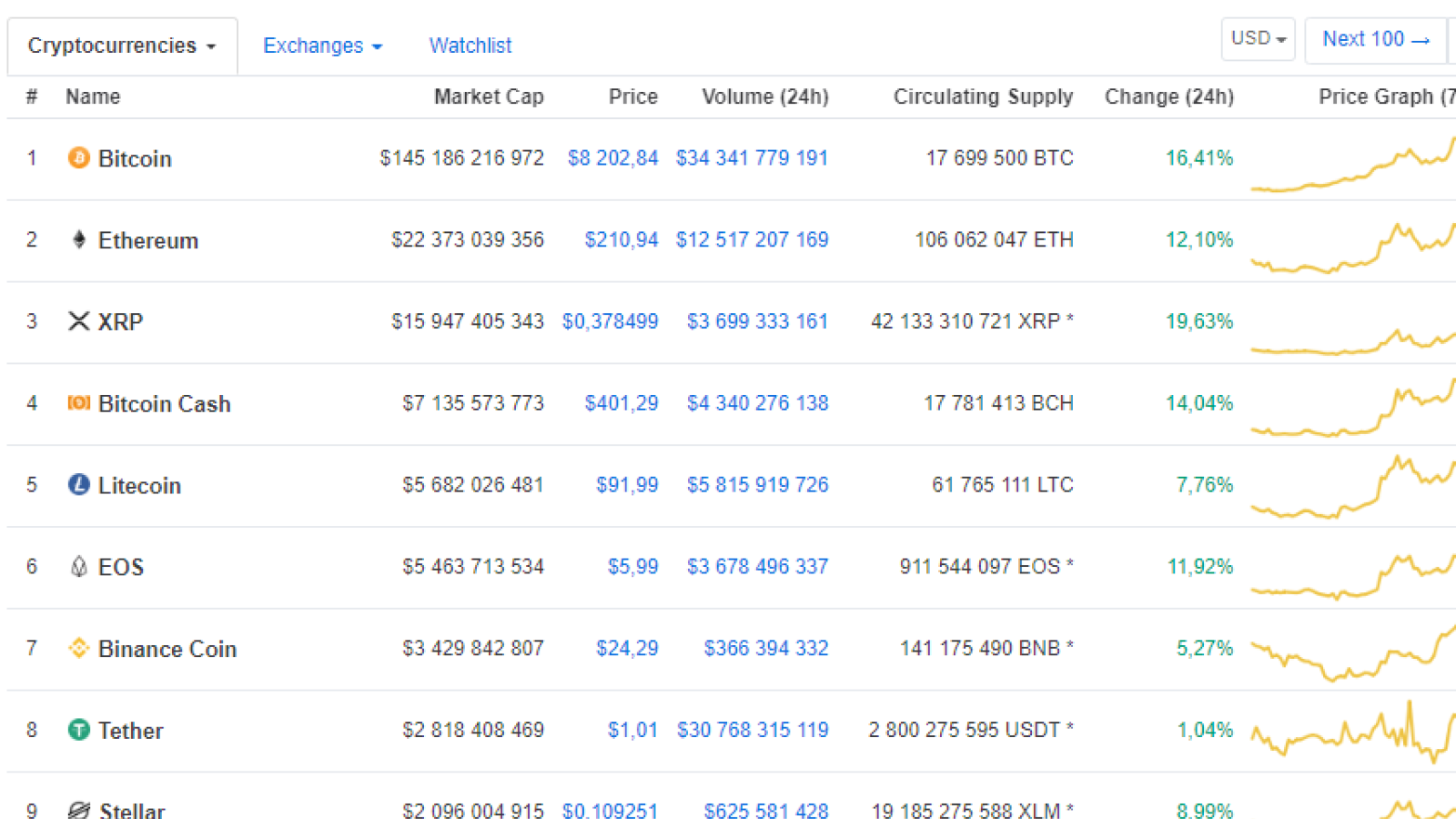
Task: Click Tether volume $30 768 315 119
Action: tap(753, 730)
